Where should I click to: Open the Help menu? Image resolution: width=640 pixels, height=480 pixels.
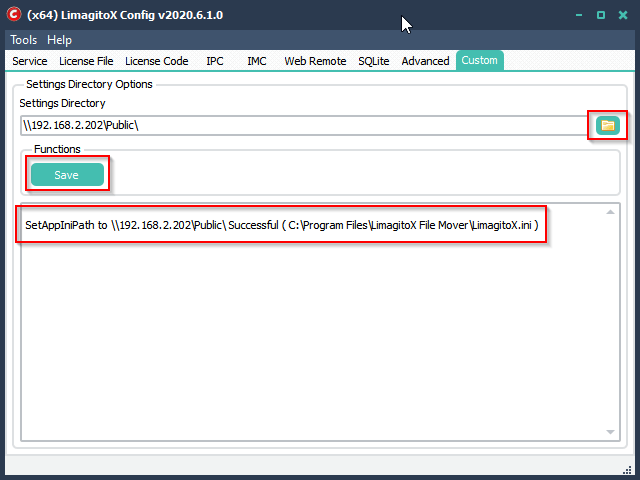click(x=59, y=40)
